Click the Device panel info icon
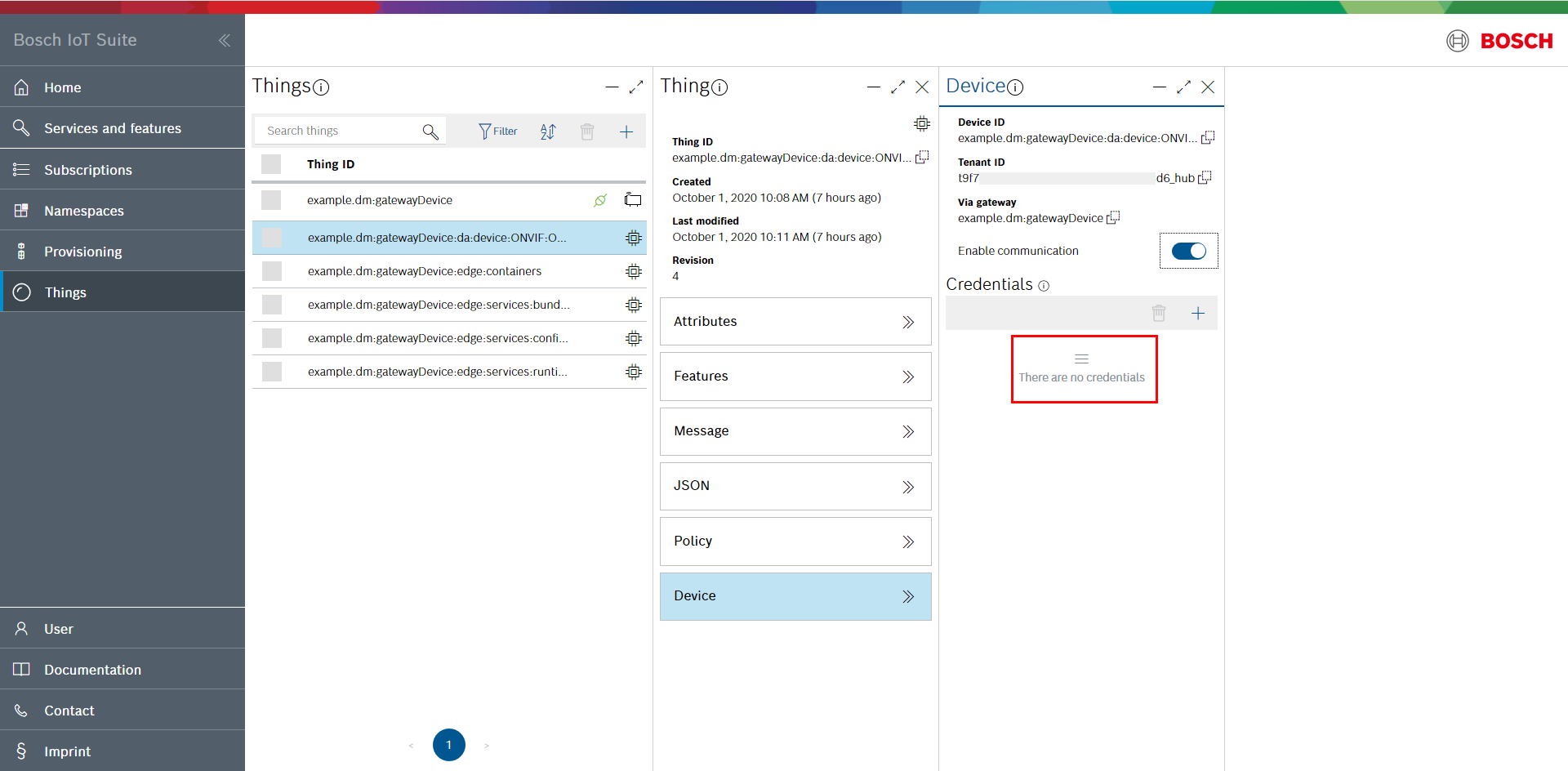The width and height of the screenshot is (1568, 771). point(1015,87)
